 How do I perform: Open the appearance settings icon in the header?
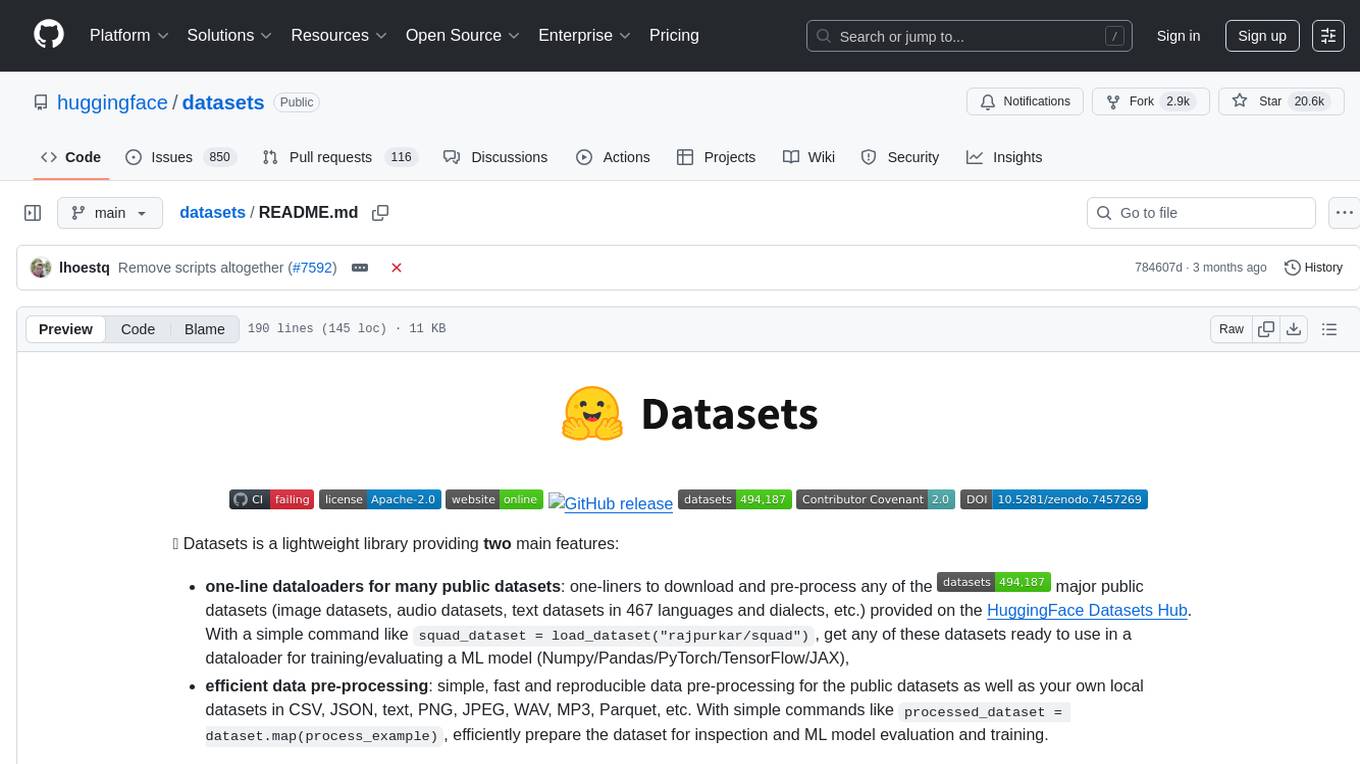1328,36
